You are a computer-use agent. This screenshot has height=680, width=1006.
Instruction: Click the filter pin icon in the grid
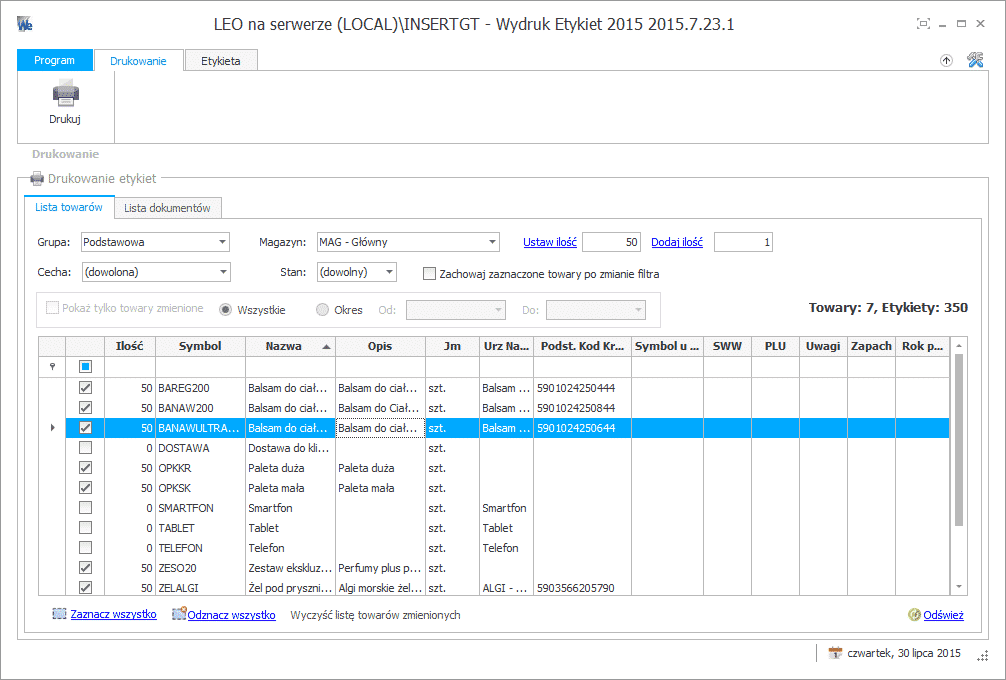53,366
